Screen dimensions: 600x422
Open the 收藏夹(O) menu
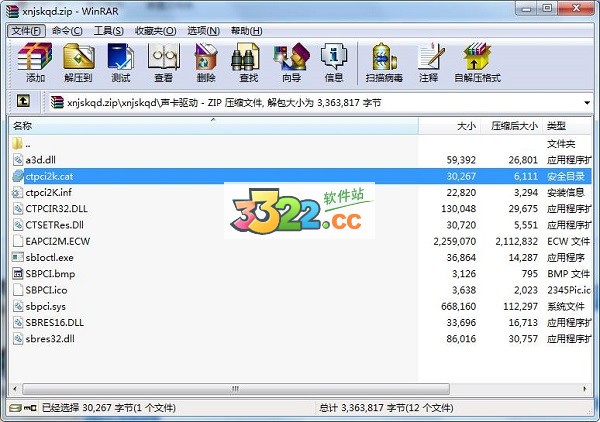155,31
